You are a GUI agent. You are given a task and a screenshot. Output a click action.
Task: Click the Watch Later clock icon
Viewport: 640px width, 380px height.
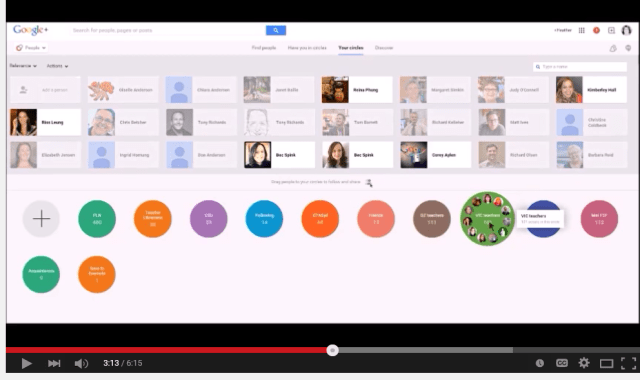(x=540, y=363)
